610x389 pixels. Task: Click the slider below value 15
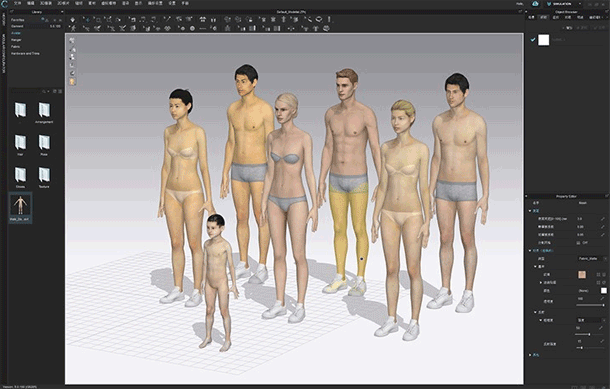tap(590, 348)
